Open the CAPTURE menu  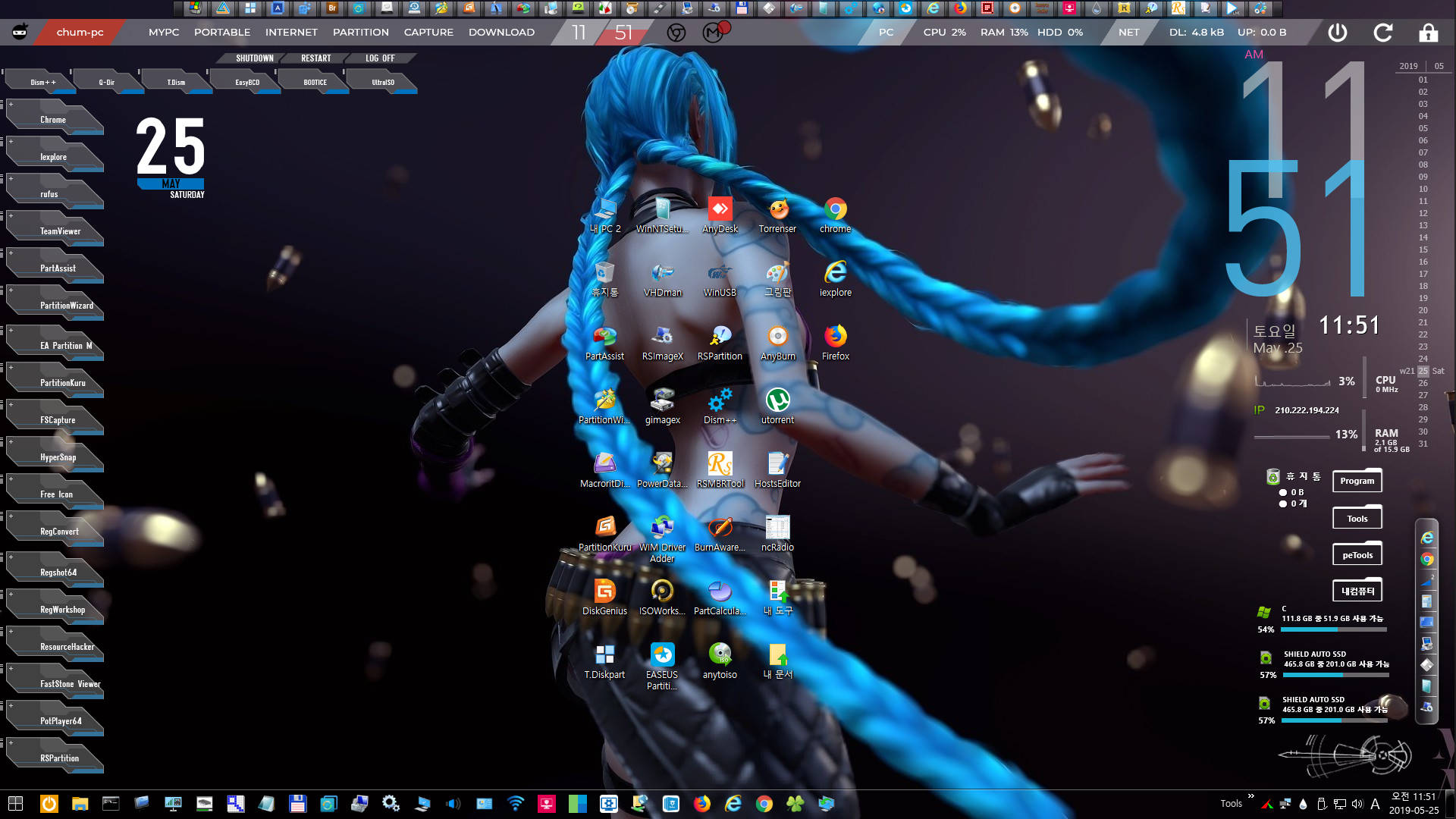click(428, 33)
